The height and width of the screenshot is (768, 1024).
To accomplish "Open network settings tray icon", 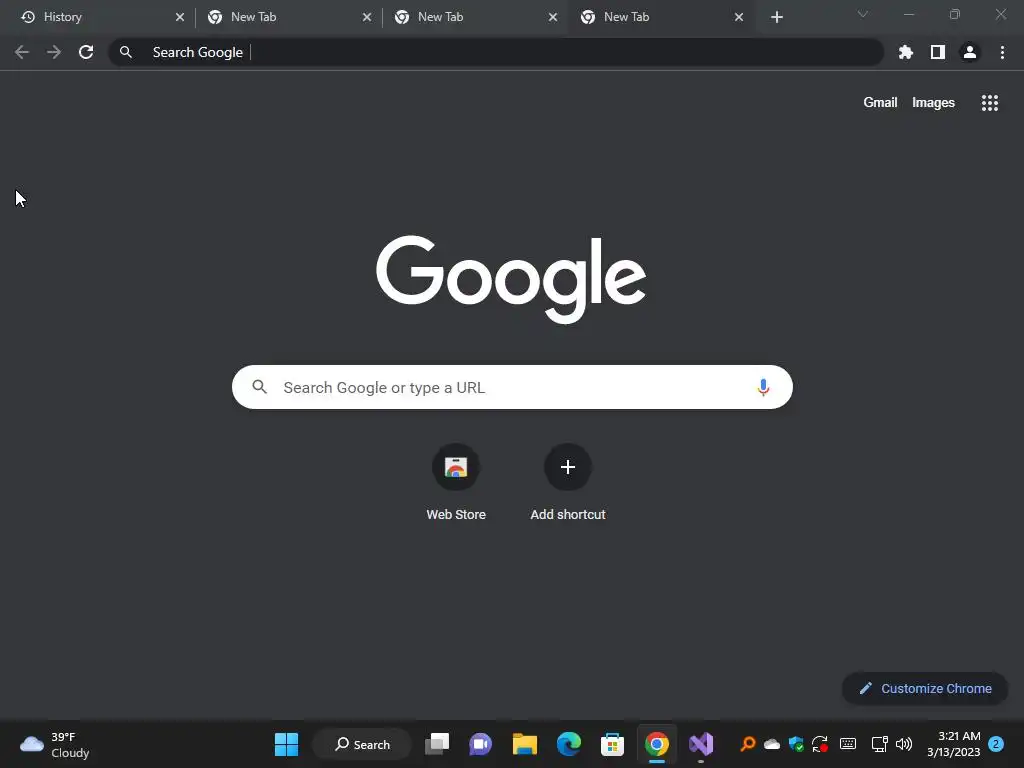I will coord(879,744).
